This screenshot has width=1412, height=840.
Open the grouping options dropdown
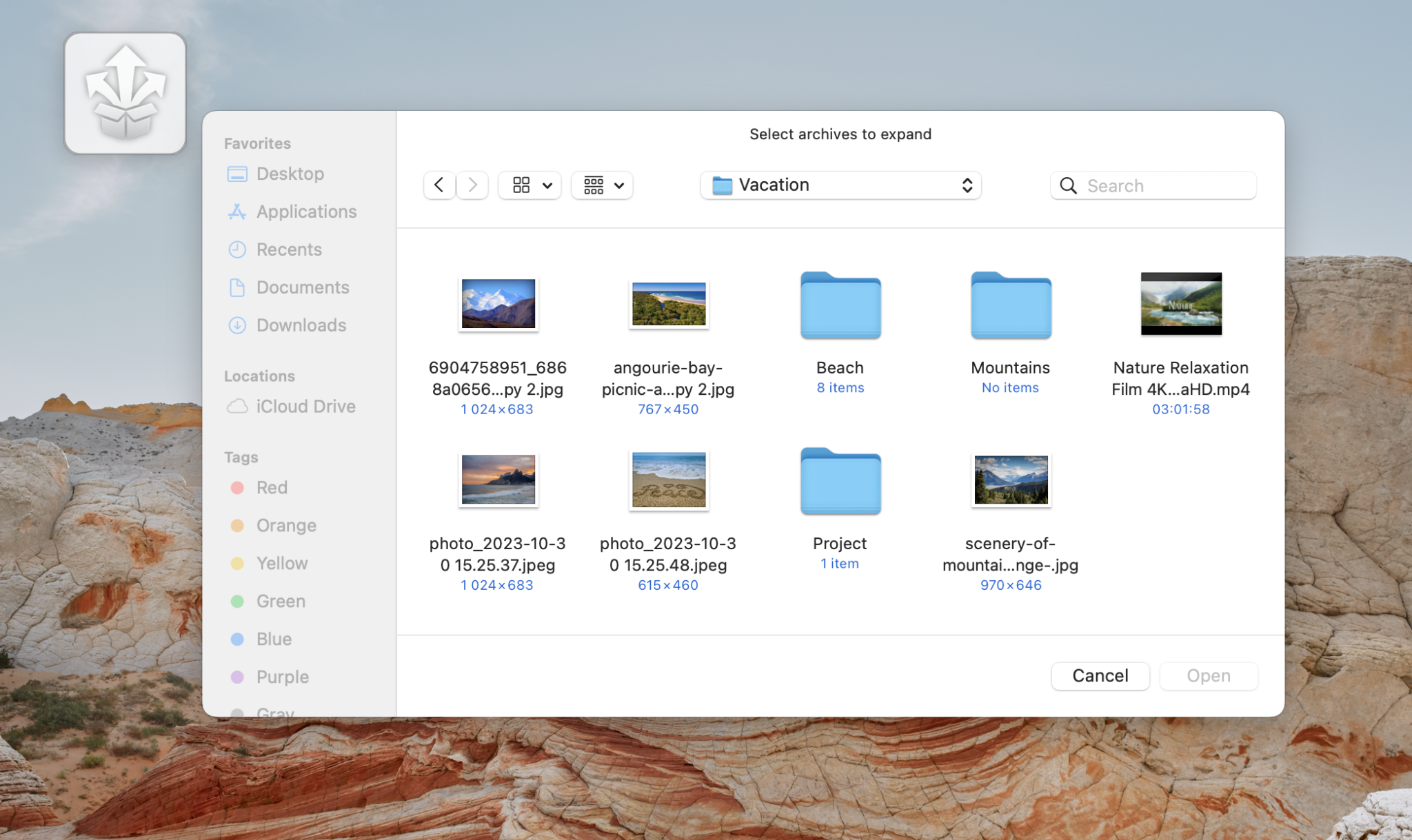(601, 185)
